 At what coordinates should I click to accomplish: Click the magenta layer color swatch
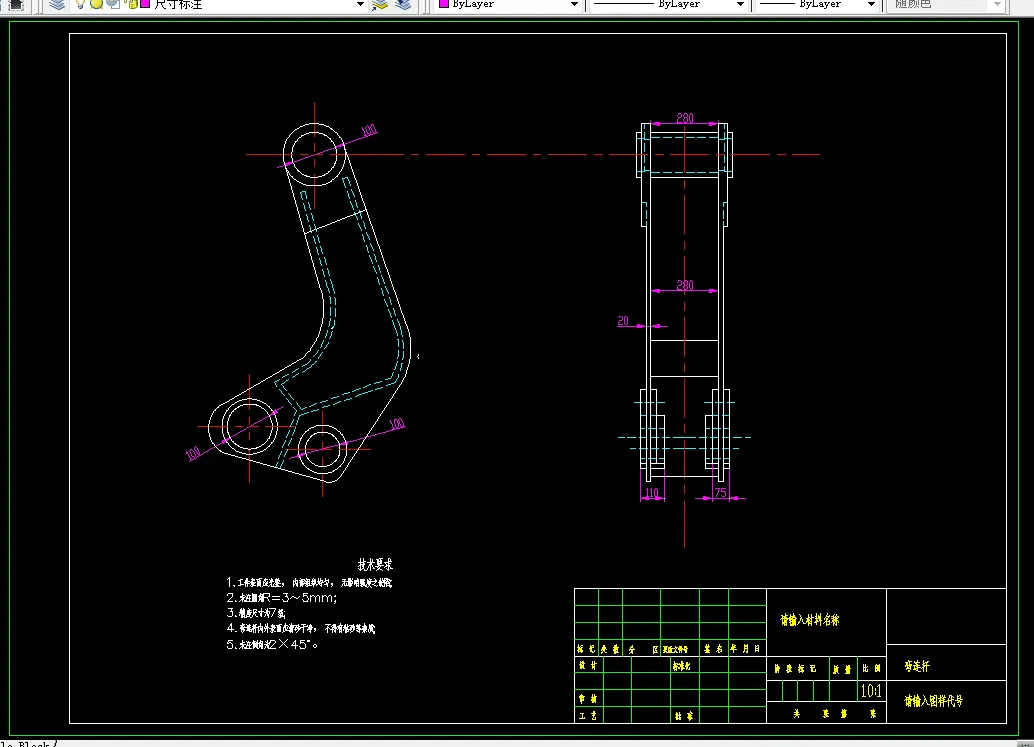(x=145, y=4)
